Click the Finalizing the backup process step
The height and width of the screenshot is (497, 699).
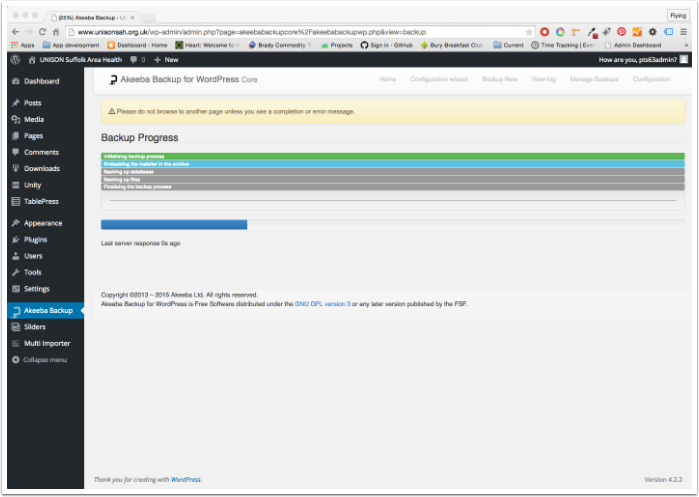click(393, 187)
